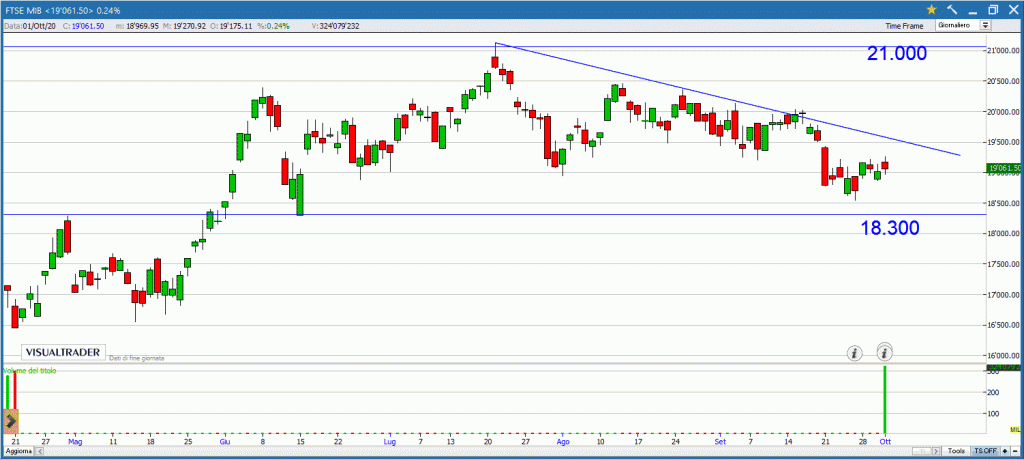The height and width of the screenshot is (460, 1024).
Task: Click the opening value O: 19'175.11
Action: 232,26
